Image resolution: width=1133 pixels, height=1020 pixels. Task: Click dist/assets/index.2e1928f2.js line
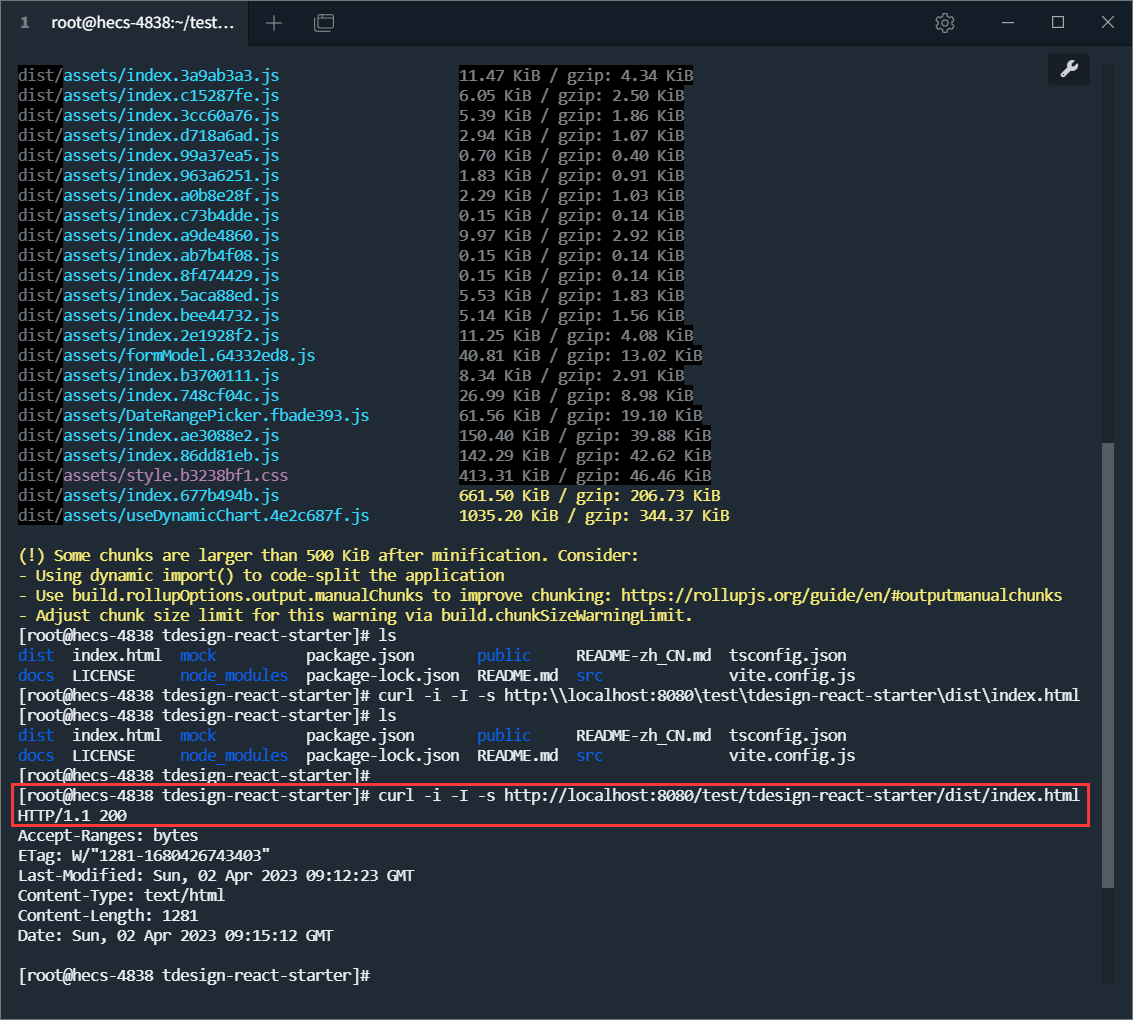tap(148, 335)
